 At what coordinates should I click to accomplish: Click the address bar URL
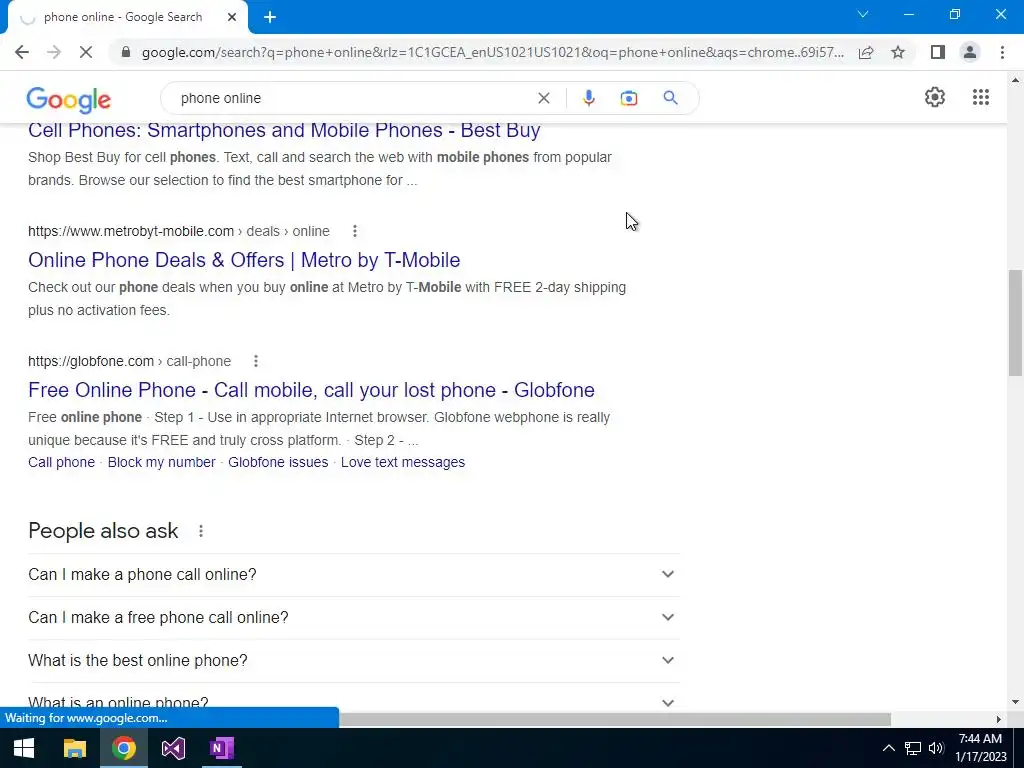[492, 52]
